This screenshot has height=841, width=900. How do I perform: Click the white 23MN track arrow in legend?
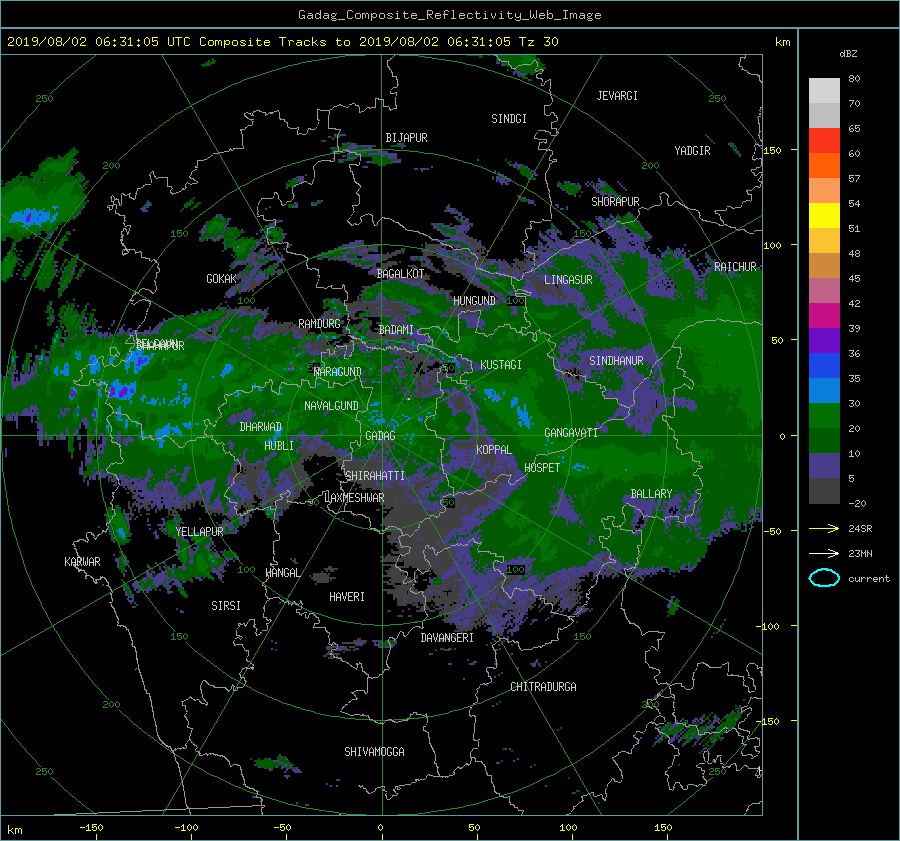point(824,553)
